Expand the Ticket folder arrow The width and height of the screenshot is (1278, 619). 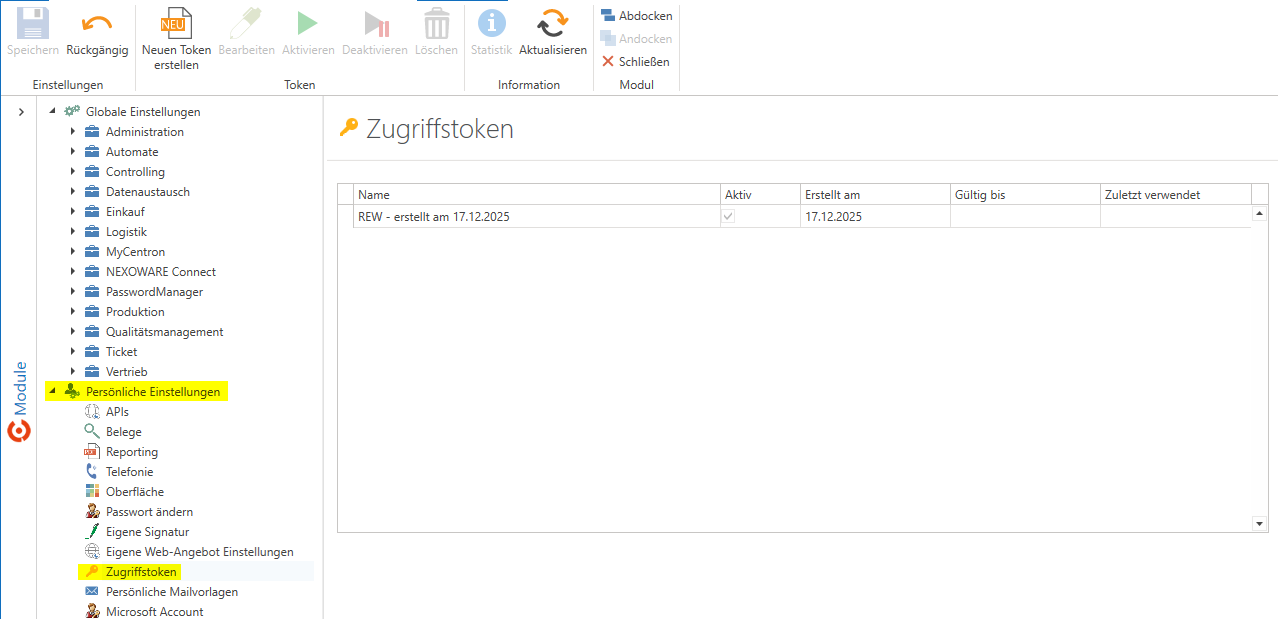click(73, 352)
